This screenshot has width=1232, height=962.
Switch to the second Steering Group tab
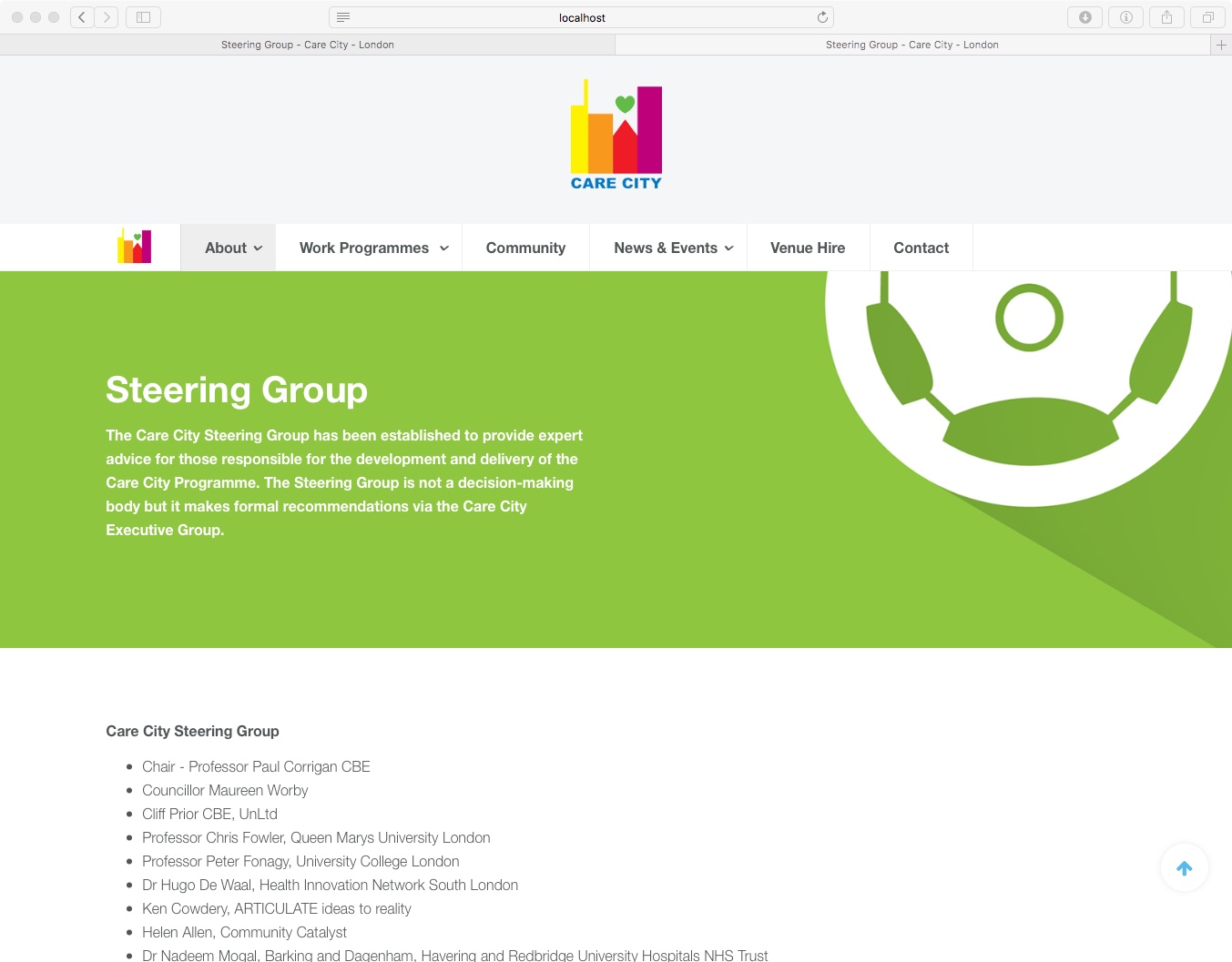click(x=911, y=45)
